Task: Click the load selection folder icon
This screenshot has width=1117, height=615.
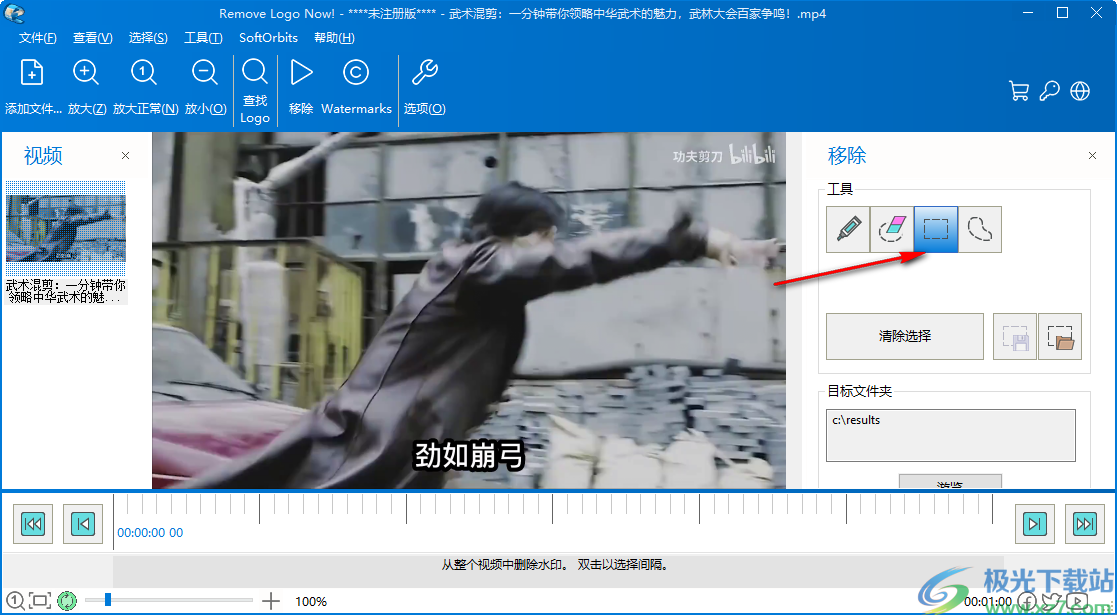Action: 1060,336
